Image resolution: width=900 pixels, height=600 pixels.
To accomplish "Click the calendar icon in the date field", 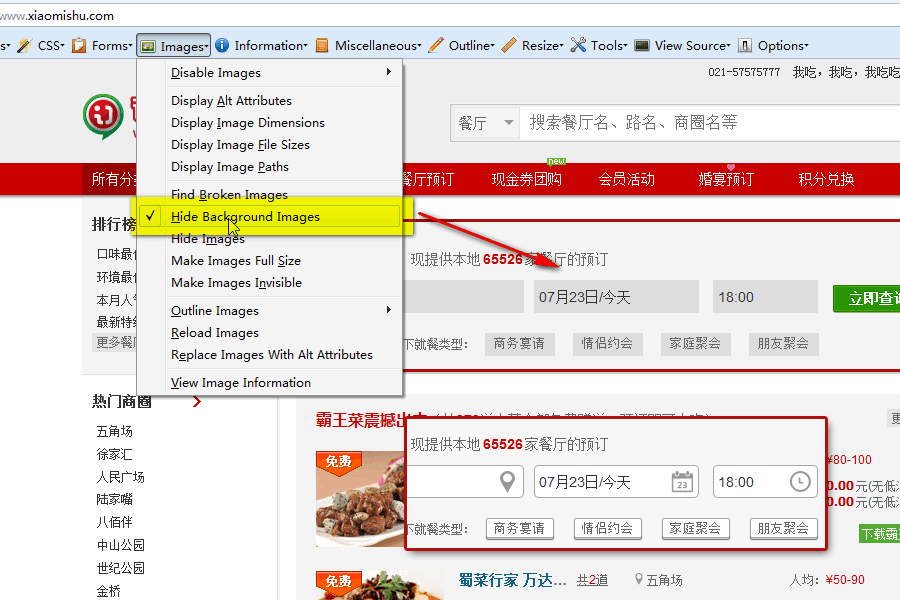I will click(682, 481).
